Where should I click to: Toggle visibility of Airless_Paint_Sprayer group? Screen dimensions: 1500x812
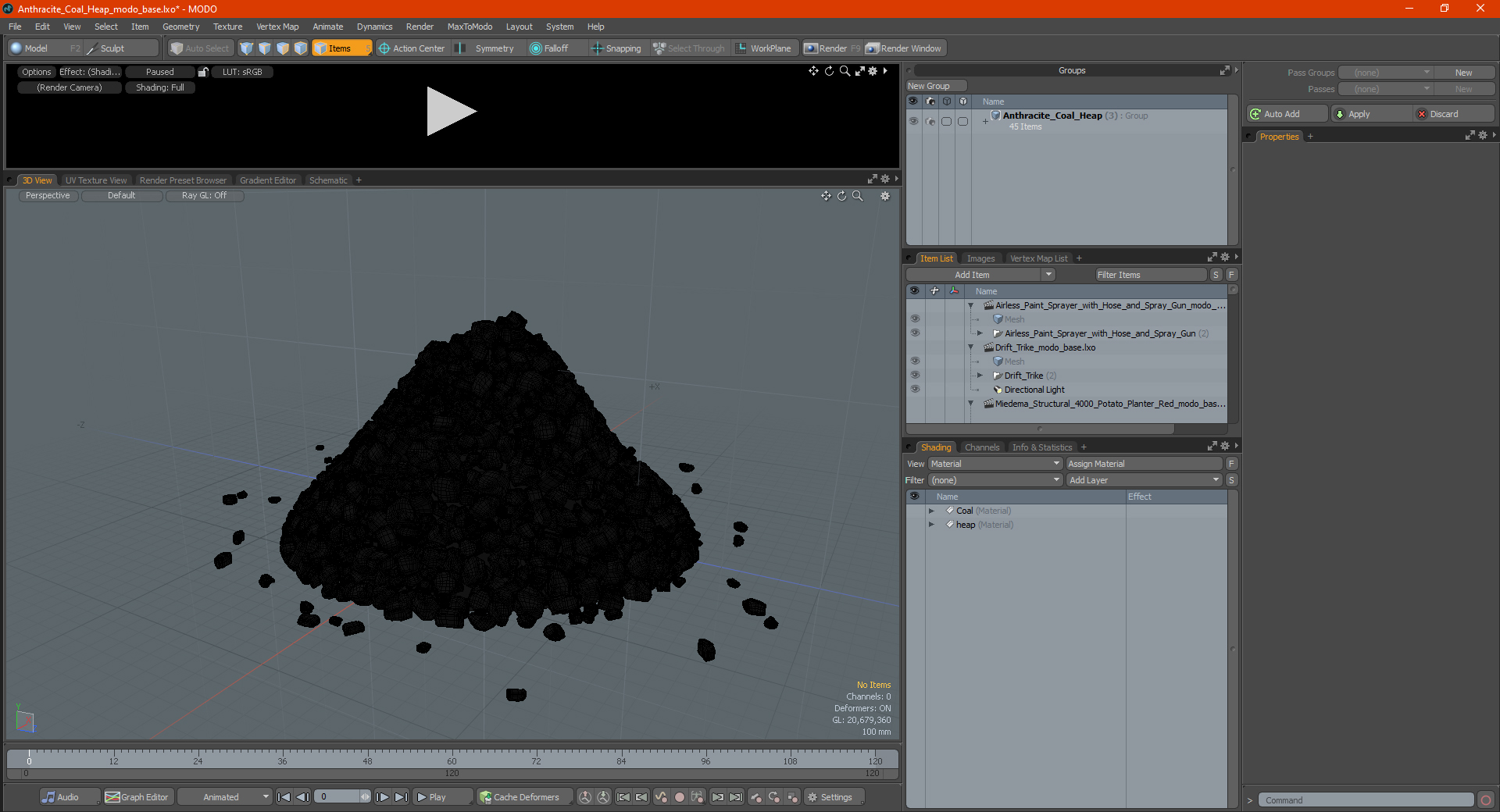[x=914, y=333]
